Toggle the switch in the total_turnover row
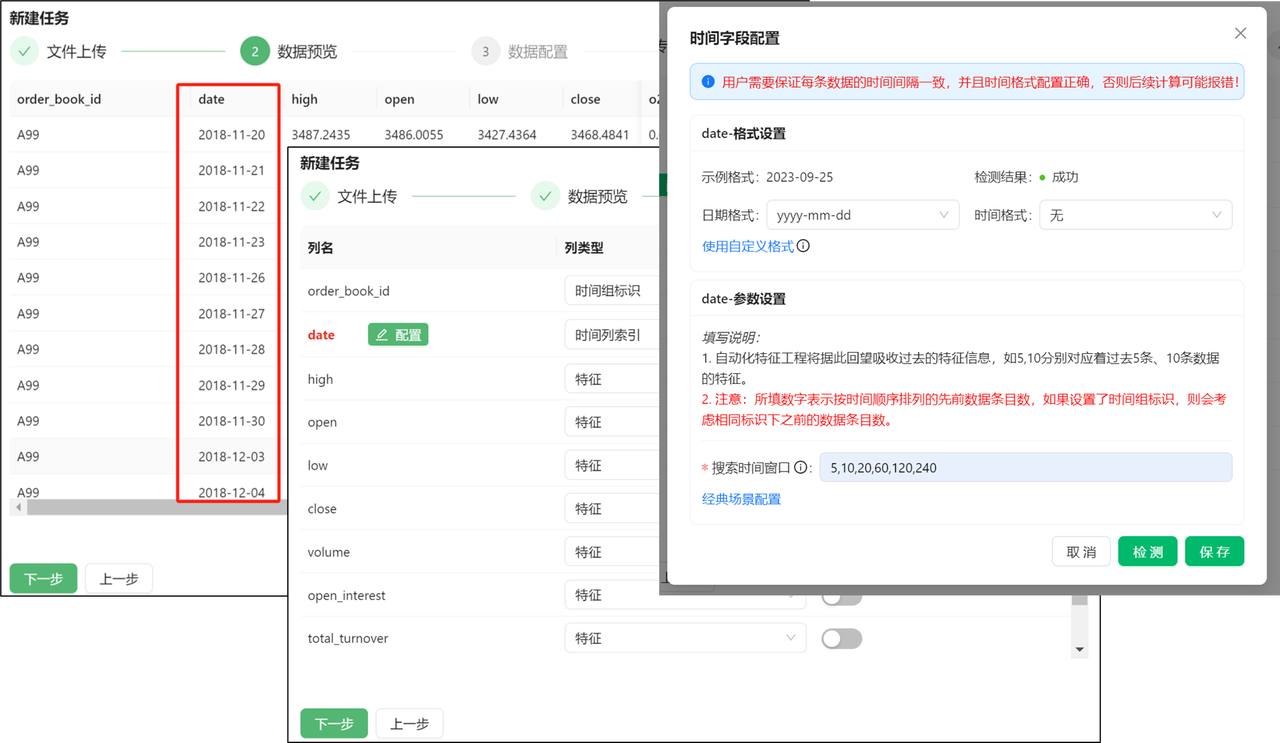This screenshot has width=1280, height=743. click(841, 639)
